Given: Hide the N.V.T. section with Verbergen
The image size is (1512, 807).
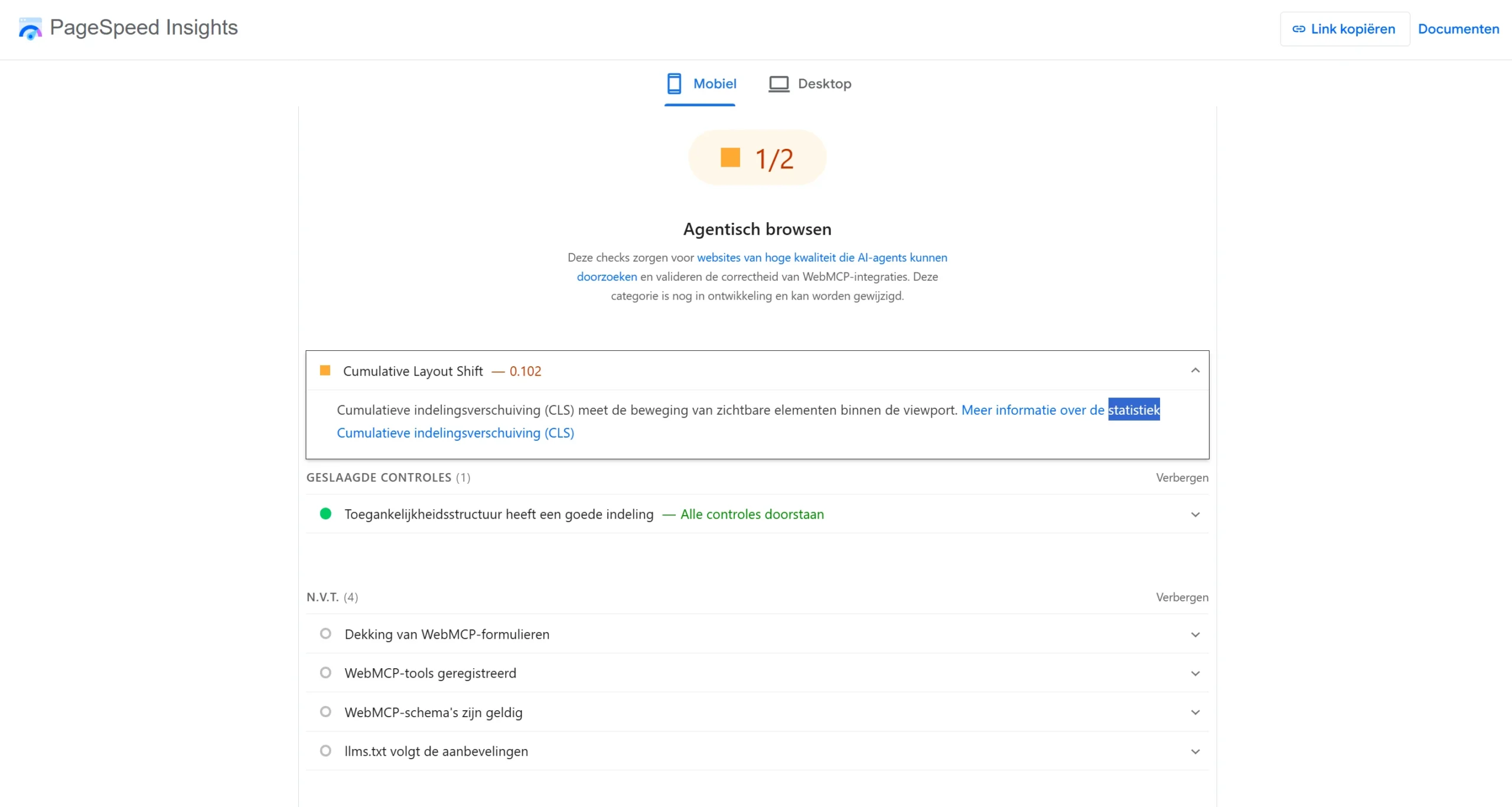Looking at the screenshot, I should [x=1182, y=597].
